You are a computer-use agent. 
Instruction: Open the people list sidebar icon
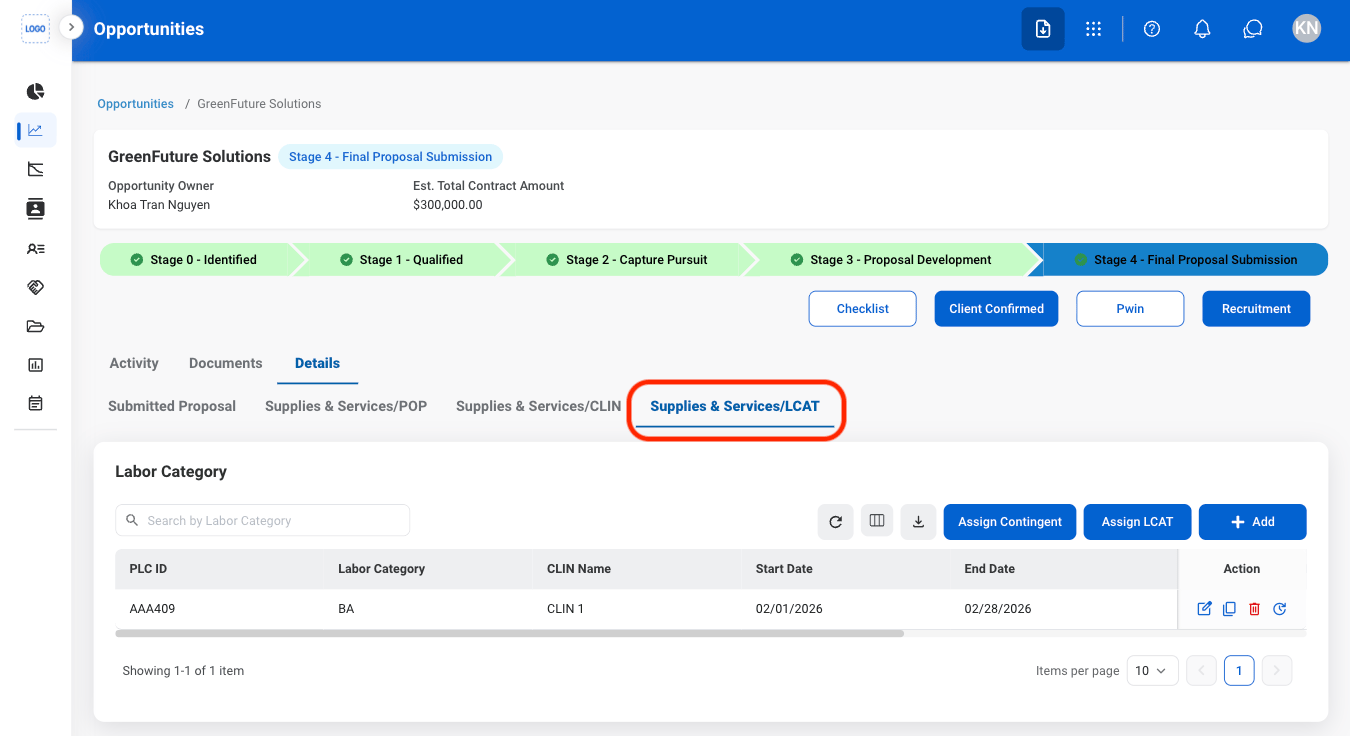point(36,248)
